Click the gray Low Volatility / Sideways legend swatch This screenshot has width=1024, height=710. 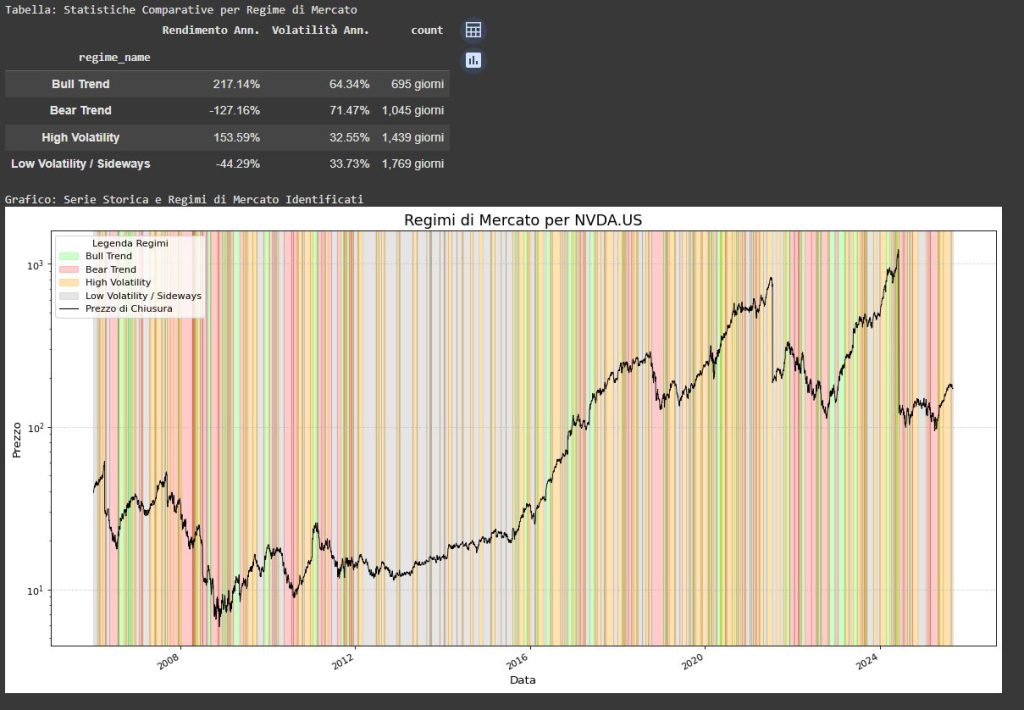(x=69, y=296)
